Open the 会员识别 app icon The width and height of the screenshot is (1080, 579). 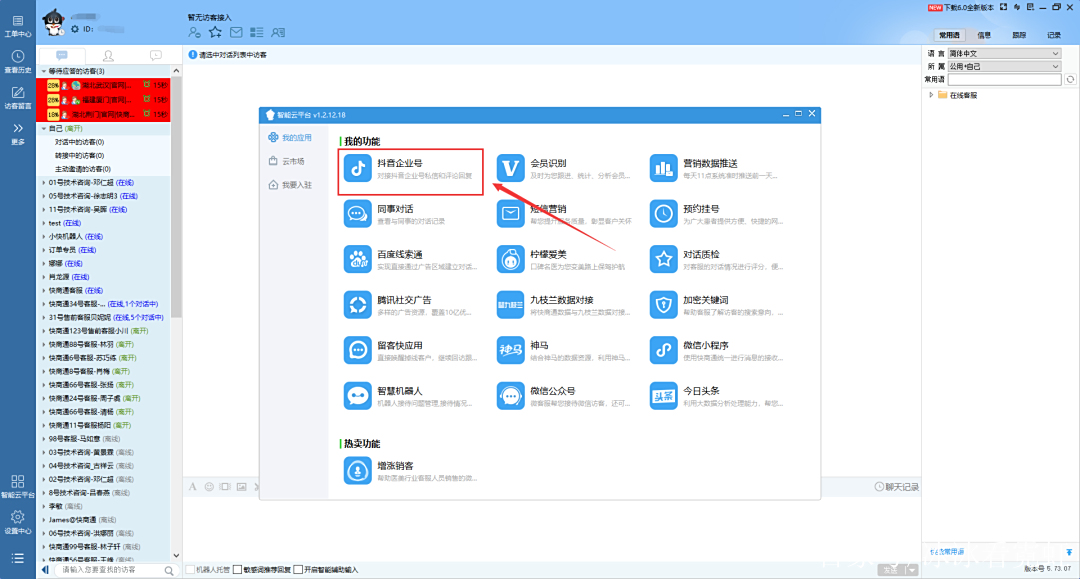pyautogui.click(x=510, y=168)
